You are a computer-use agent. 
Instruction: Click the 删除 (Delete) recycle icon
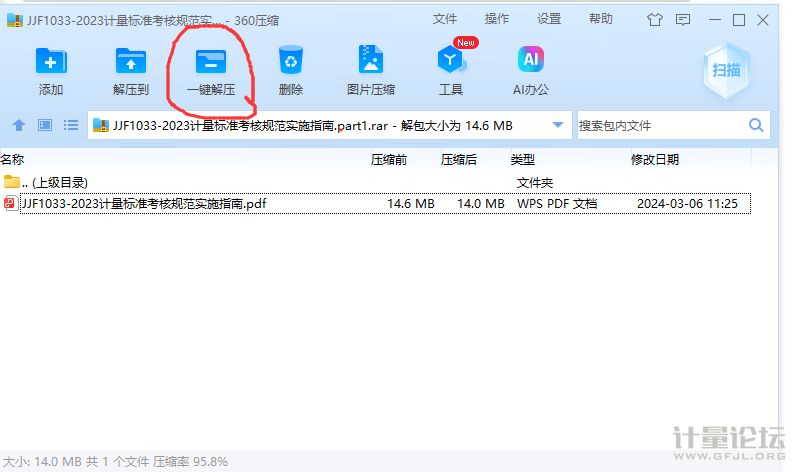coord(291,63)
